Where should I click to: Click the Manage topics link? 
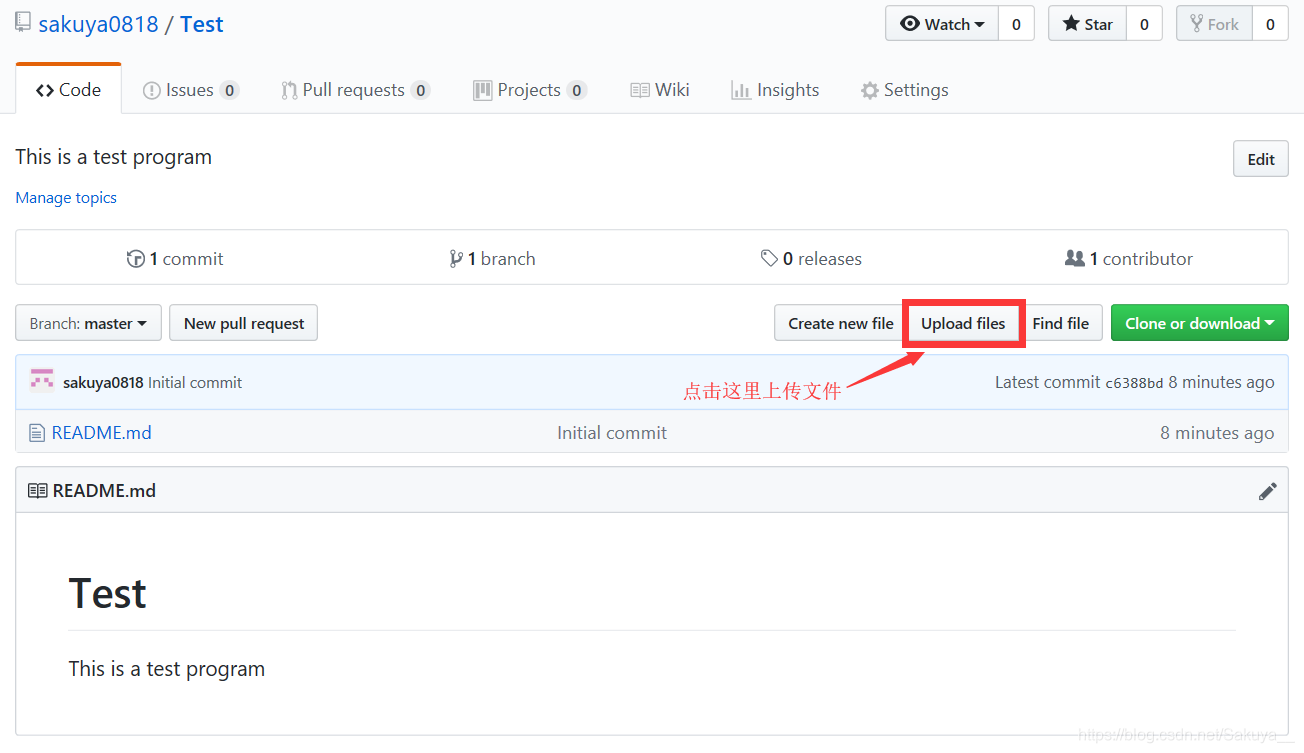pos(66,198)
